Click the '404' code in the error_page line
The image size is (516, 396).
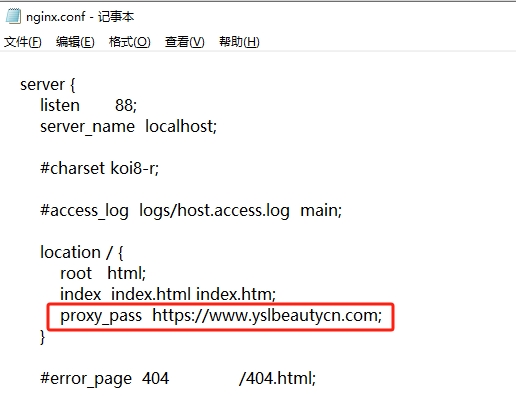(155, 379)
